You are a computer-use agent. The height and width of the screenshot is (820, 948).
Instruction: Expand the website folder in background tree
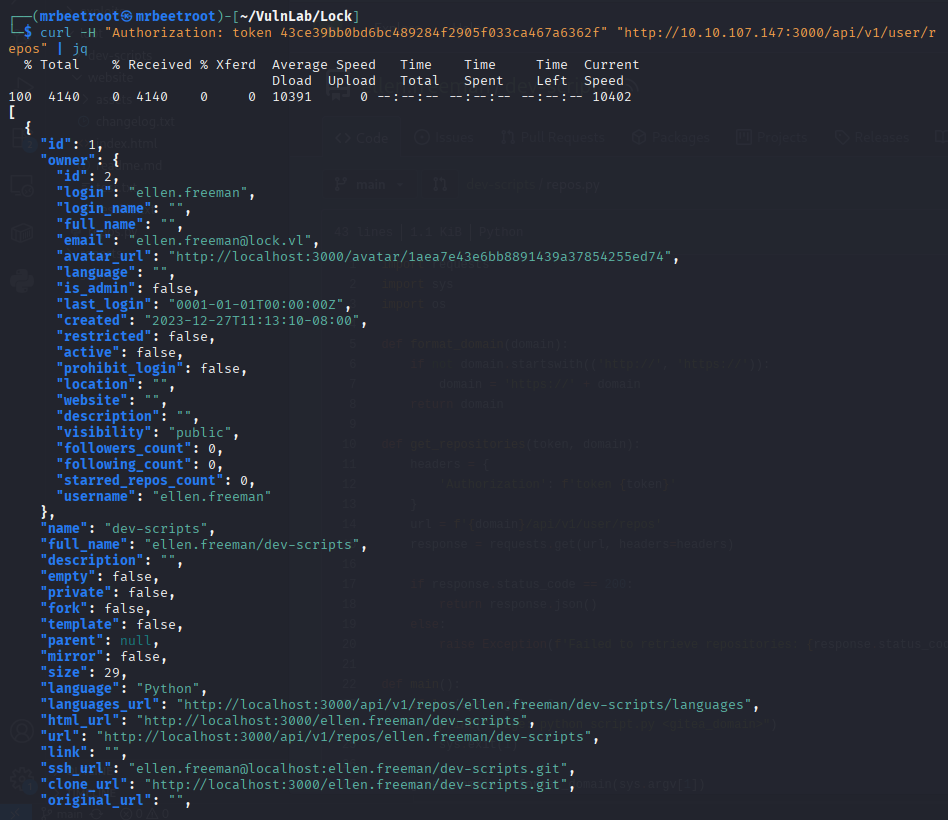pos(111,77)
